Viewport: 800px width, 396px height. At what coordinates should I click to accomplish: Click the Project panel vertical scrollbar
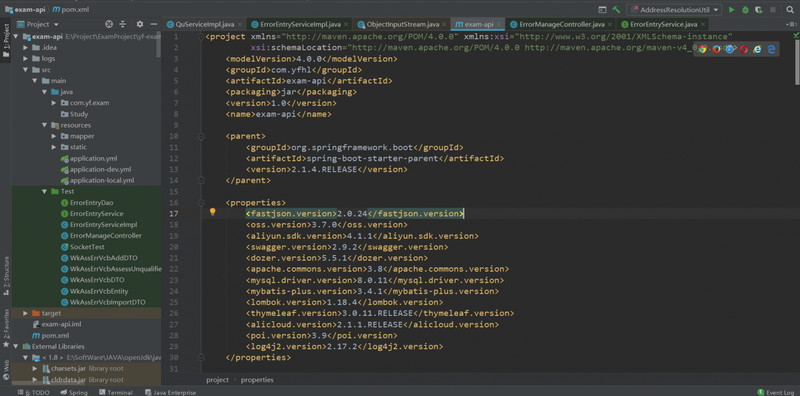click(x=159, y=45)
